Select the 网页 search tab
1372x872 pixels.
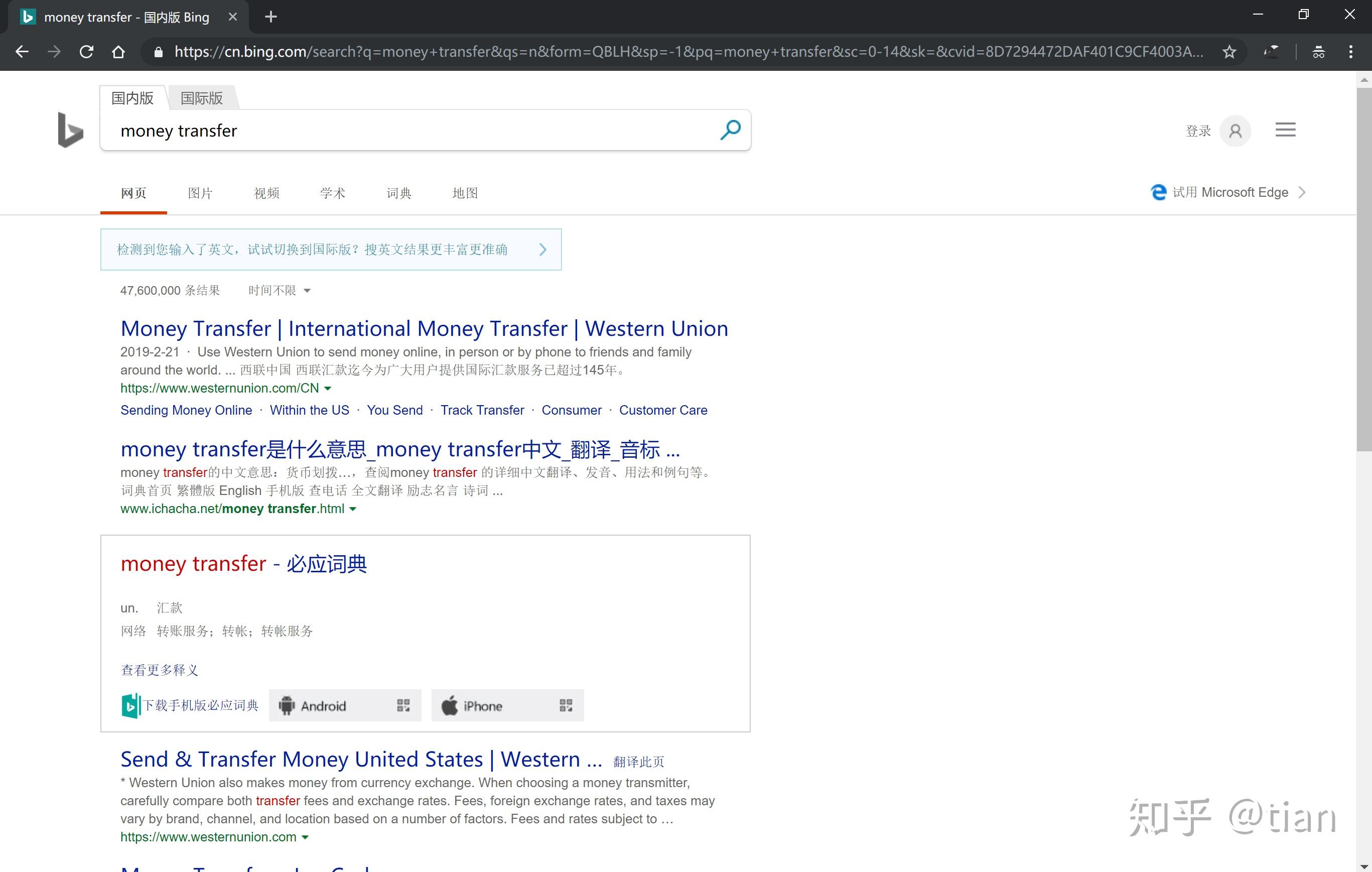133,193
